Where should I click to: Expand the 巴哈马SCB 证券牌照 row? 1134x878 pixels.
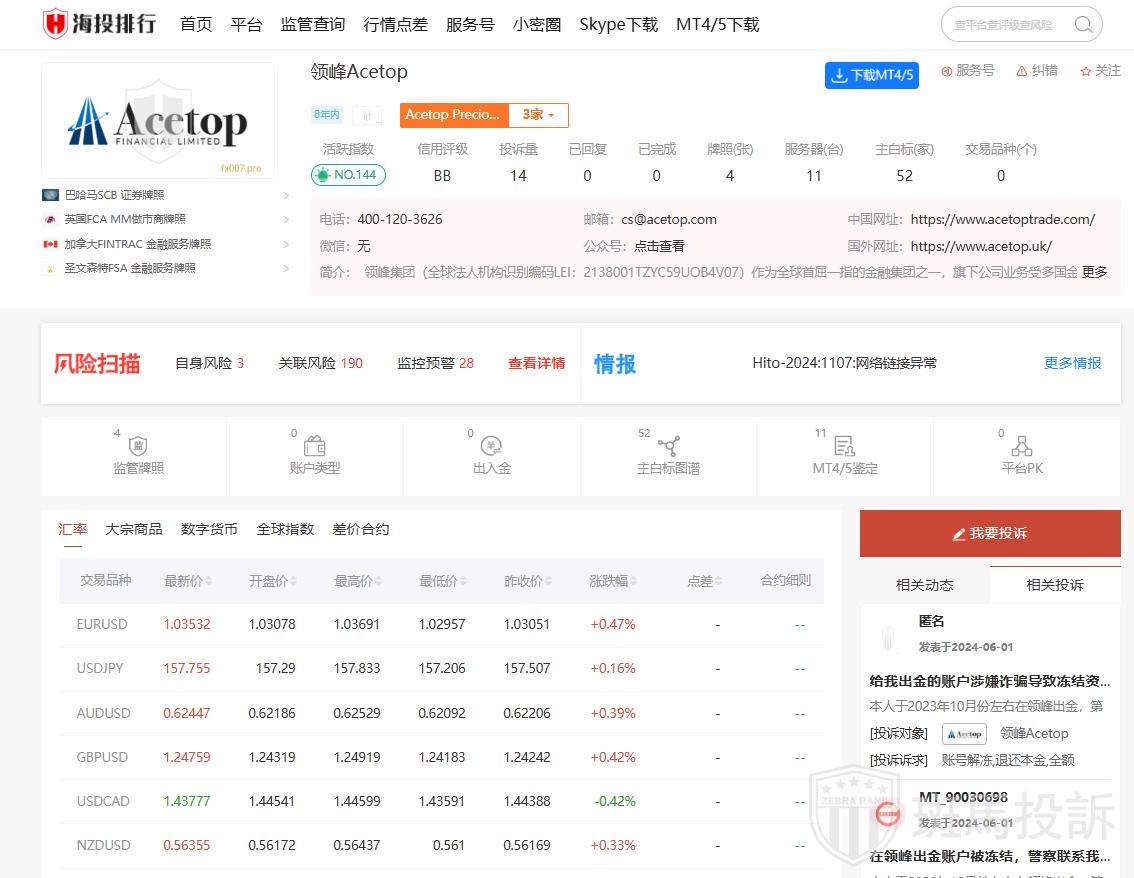(x=286, y=195)
